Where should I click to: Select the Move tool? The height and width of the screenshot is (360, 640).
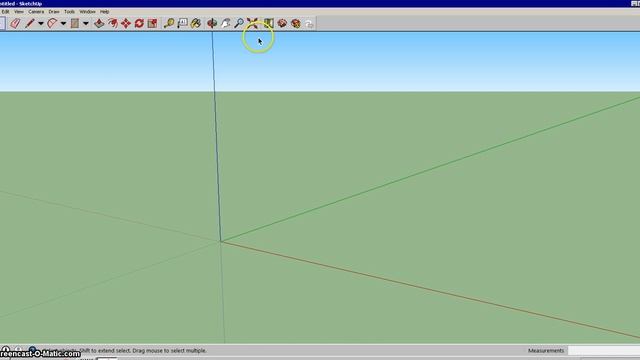click(126, 23)
